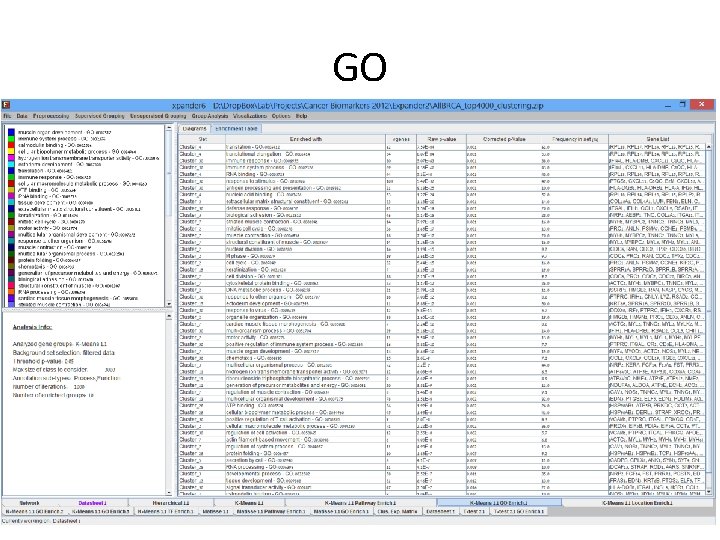
Task: Open K-Means 1.1 Location Enrich.1 tab
Action: (637, 503)
